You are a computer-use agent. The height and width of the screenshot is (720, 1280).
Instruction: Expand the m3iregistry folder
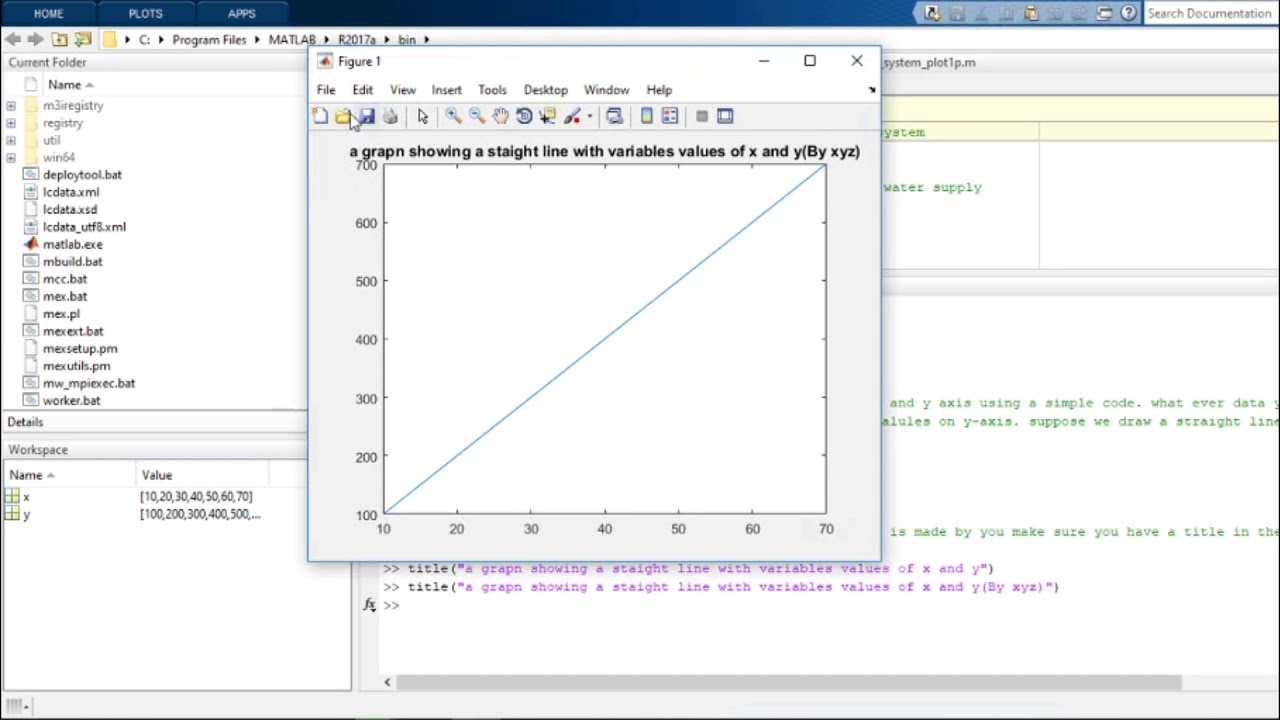point(11,106)
